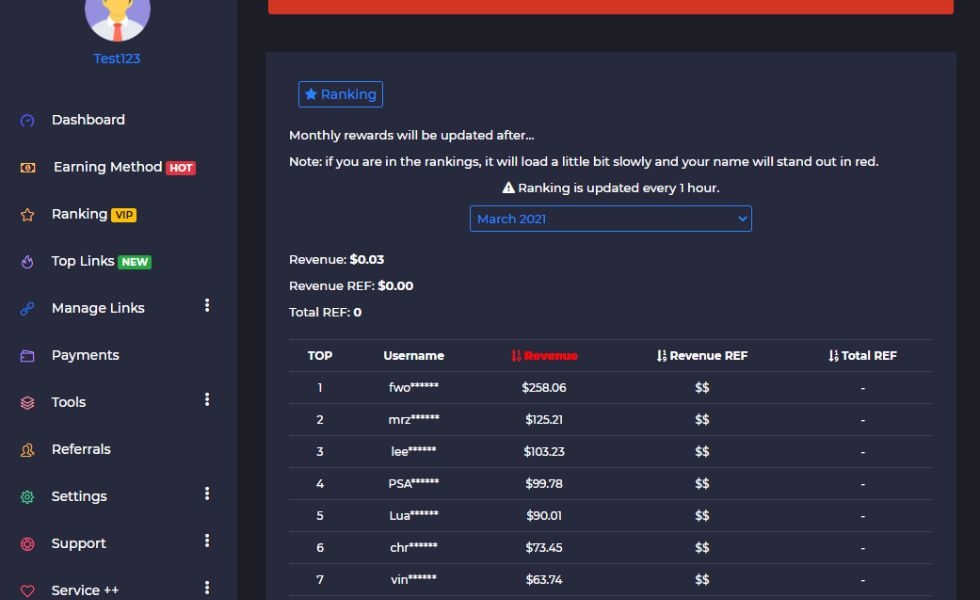Click the Total REF: 0 summary line
The height and width of the screenshot is (600, 980).
pos(325,312)
